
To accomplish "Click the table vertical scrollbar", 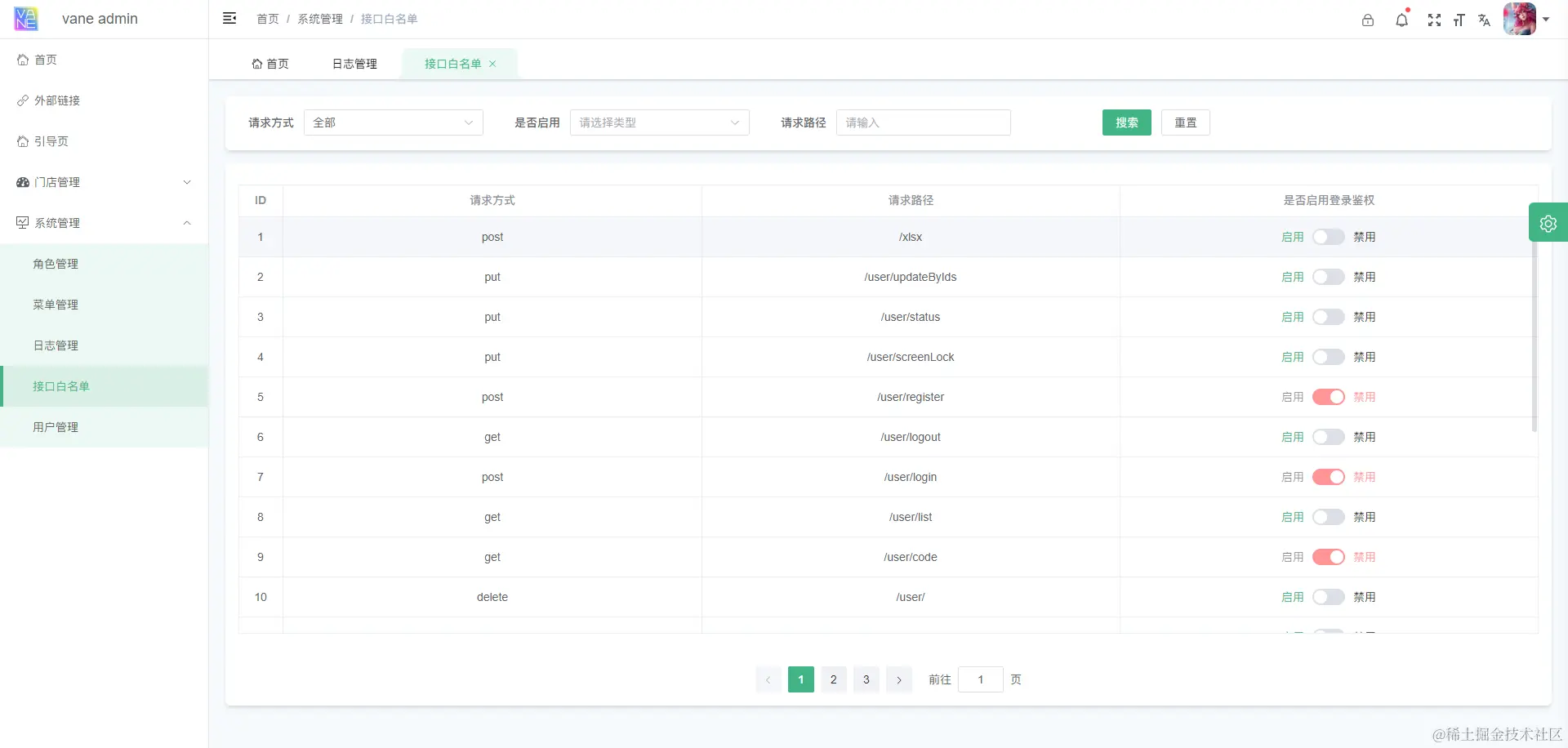I will pyautogui.click(x=1535, y=325).
